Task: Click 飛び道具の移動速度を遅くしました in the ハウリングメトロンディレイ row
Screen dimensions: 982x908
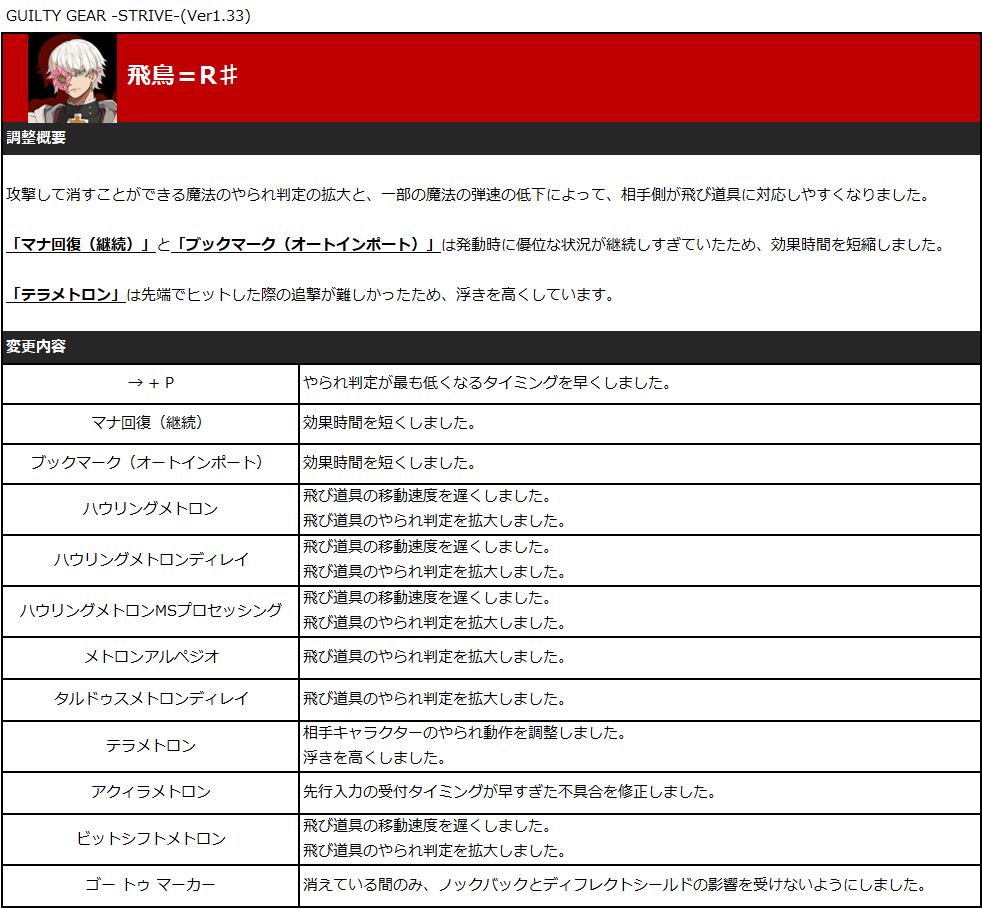Action: pyautogui.click(x=427, y=547)
